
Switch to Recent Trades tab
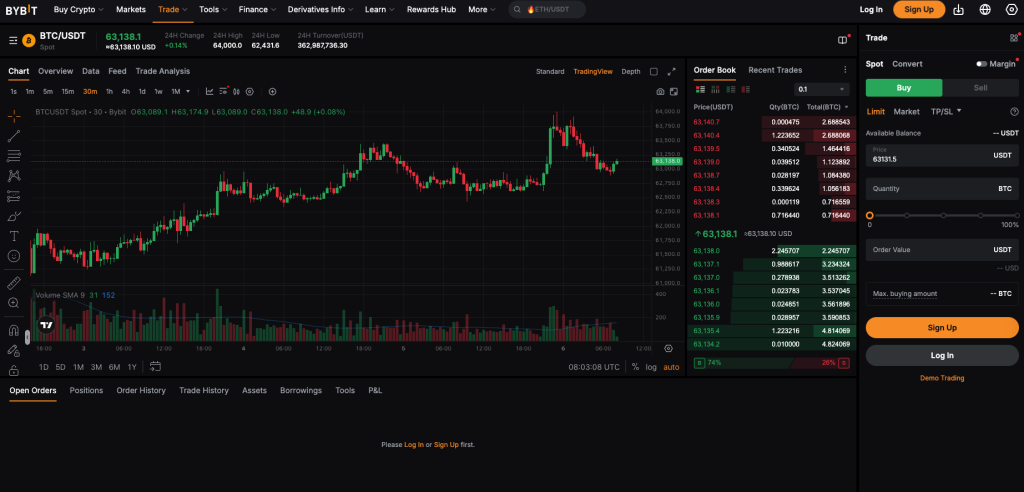coord(775,70)
